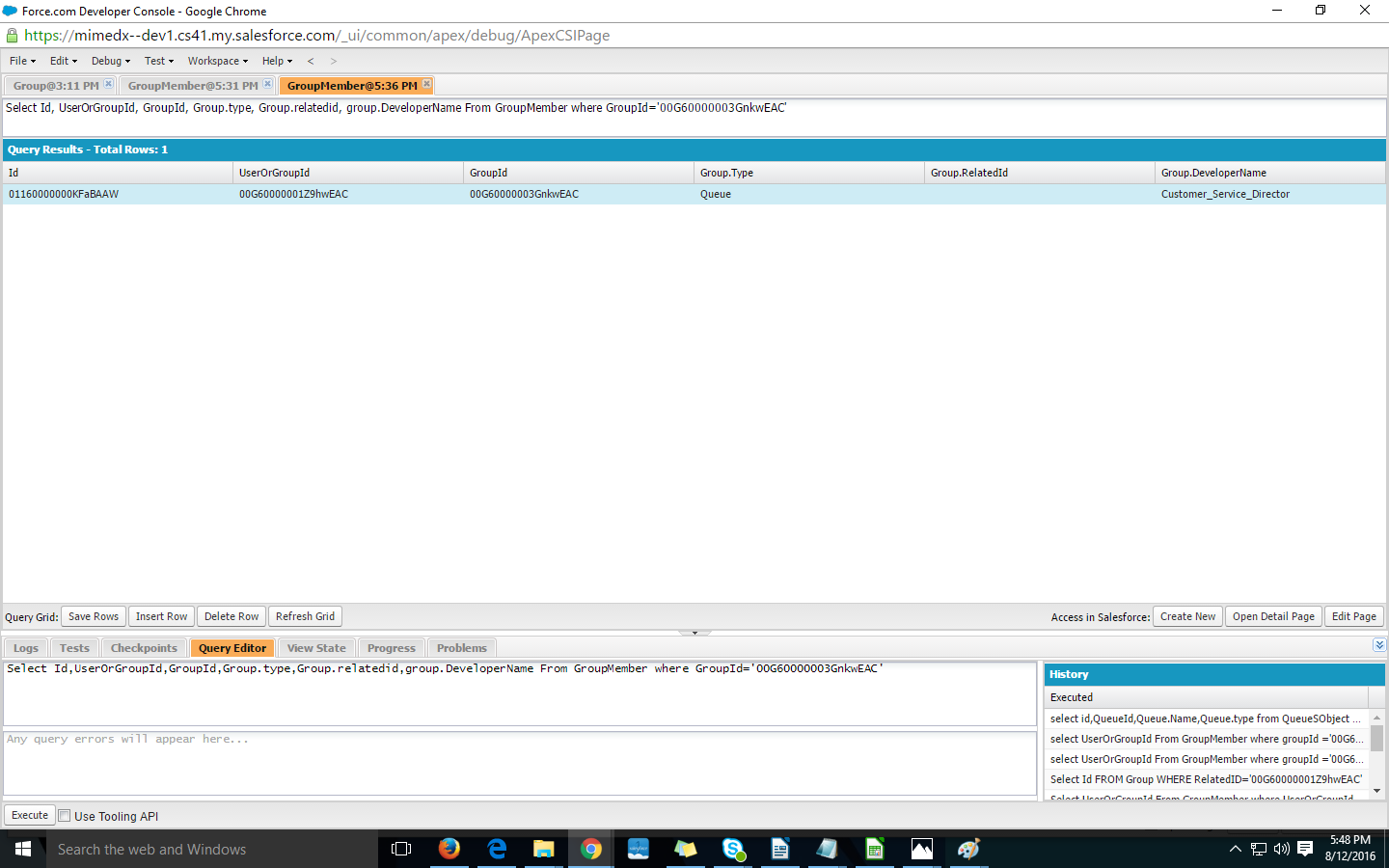Open the Debug menu

pos(111,61)
